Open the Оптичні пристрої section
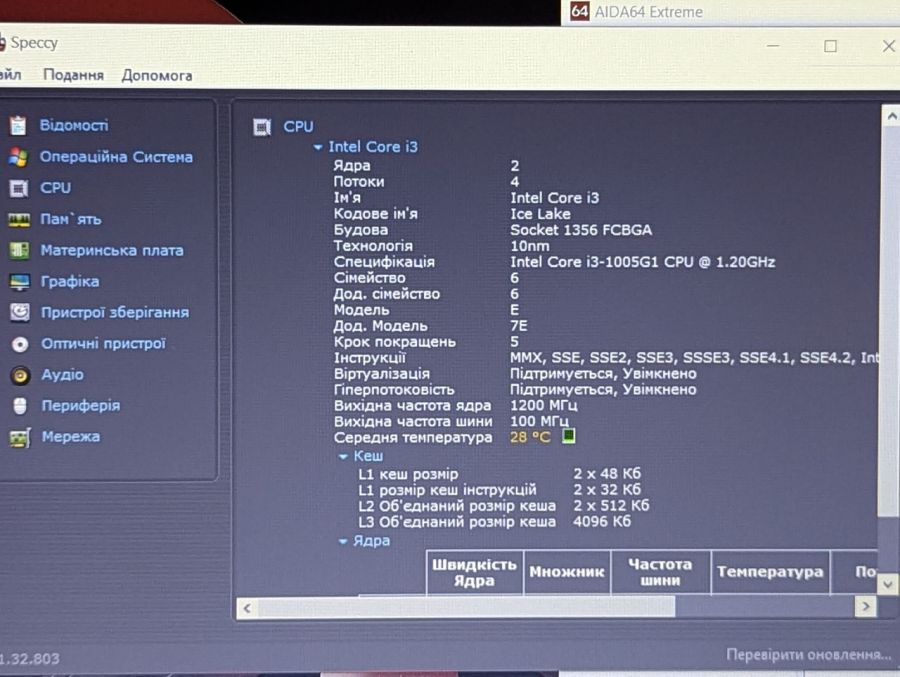Screen dimensions: 900x677 tap(103, 343)
